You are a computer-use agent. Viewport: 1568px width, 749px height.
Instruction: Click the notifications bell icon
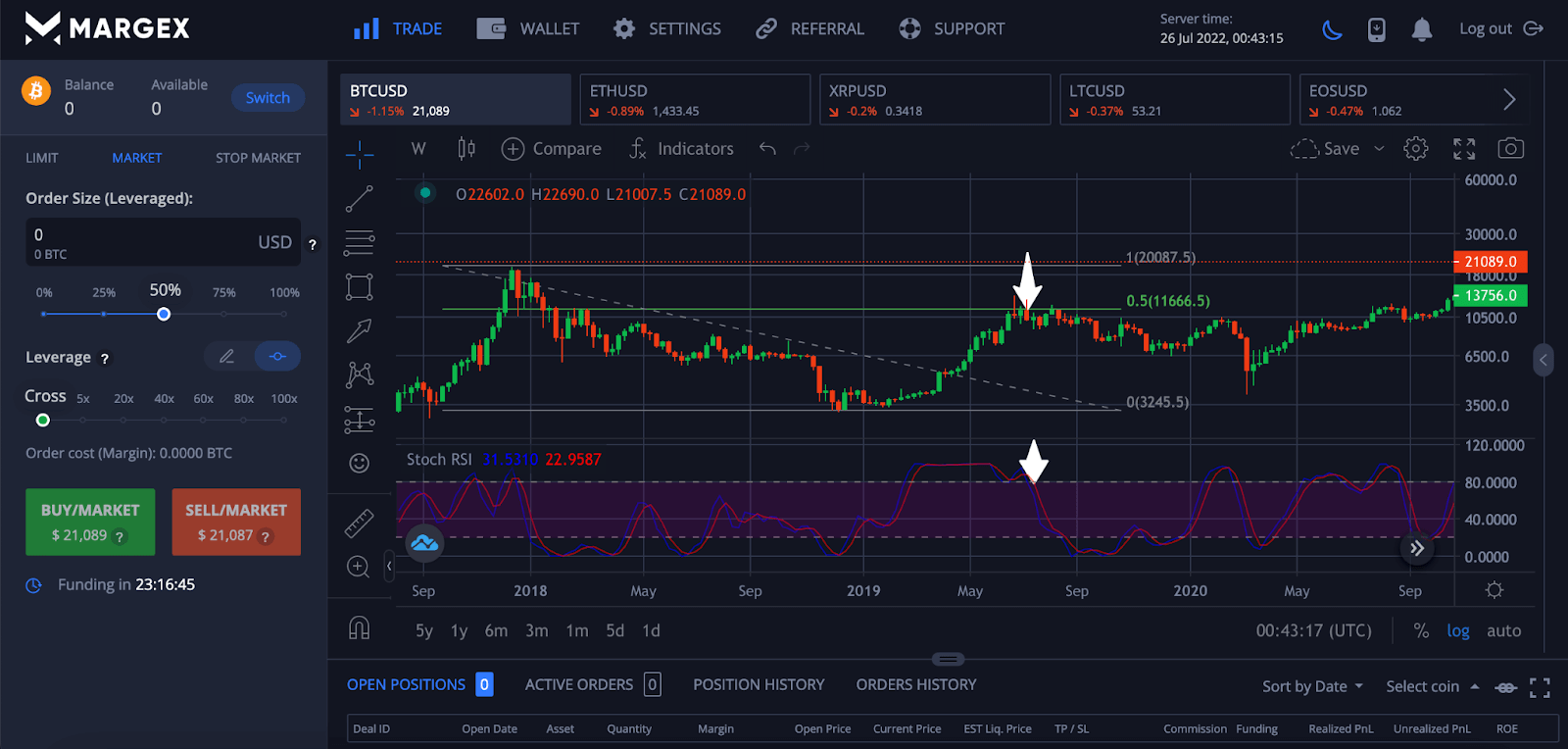coord(1421,30)
